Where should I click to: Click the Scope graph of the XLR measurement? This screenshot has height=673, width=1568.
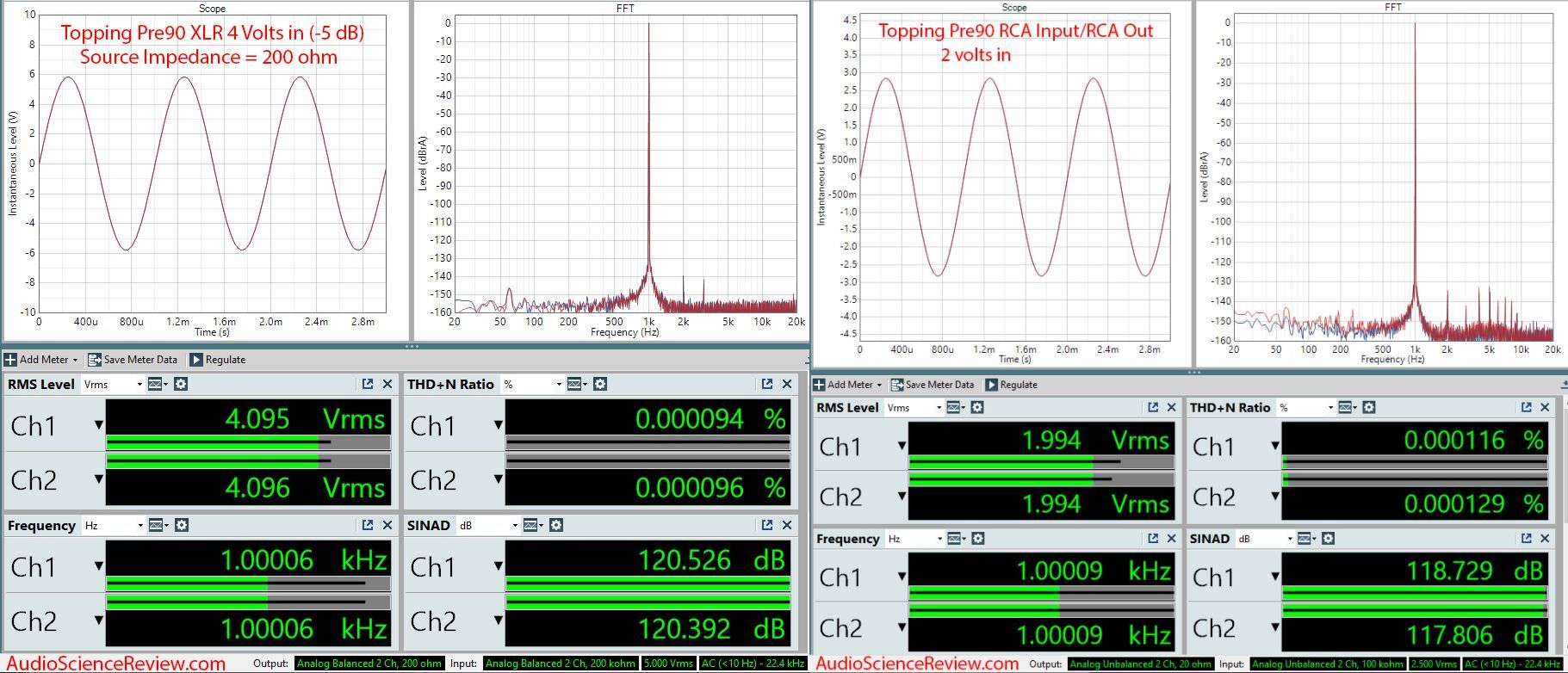point(212,164)
